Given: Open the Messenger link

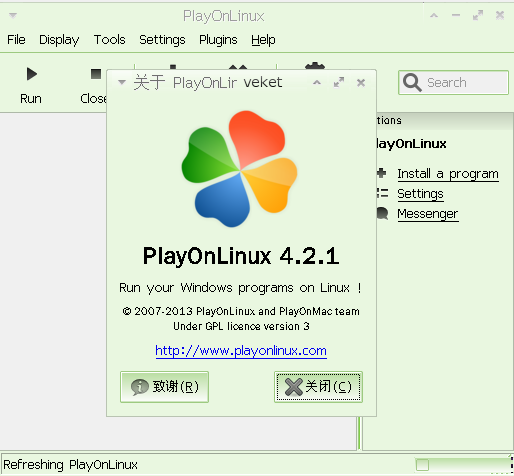Looking at the screenshot, I should tap(428, 214).
